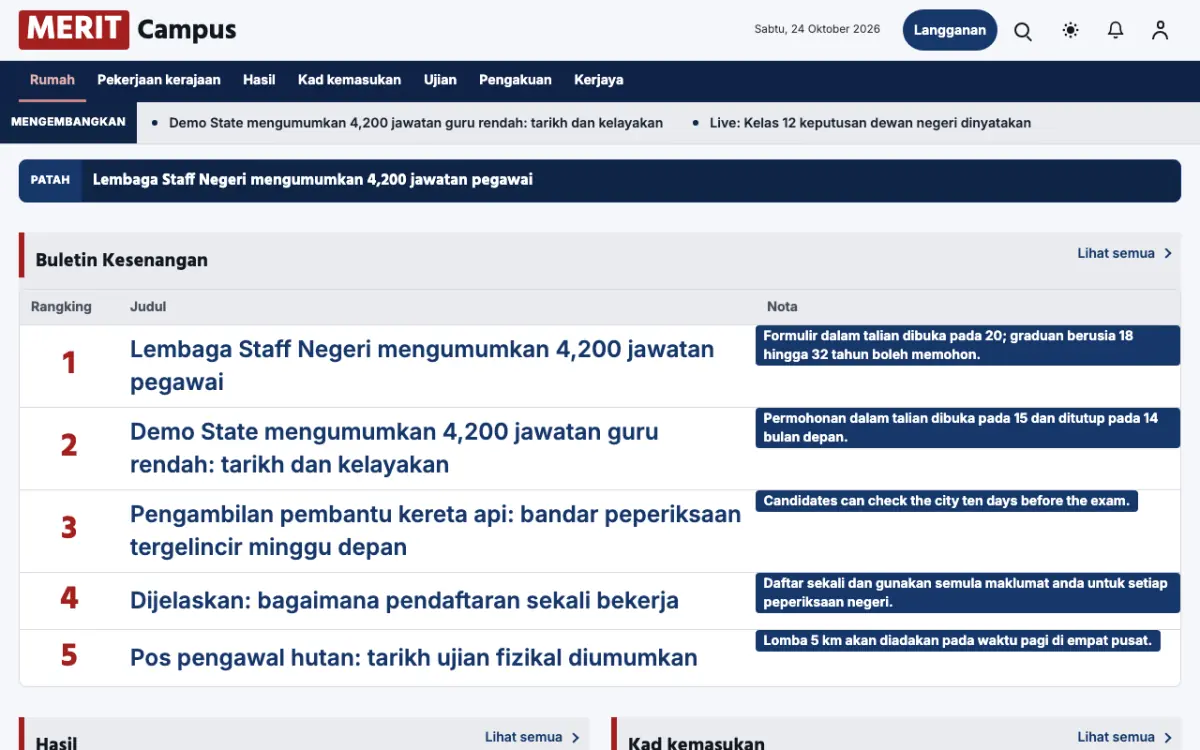Image resolution: width=1200 pixels, height=750 pixels.
Task: Open Pengakuan navigation item
Action: coord(515,80)
